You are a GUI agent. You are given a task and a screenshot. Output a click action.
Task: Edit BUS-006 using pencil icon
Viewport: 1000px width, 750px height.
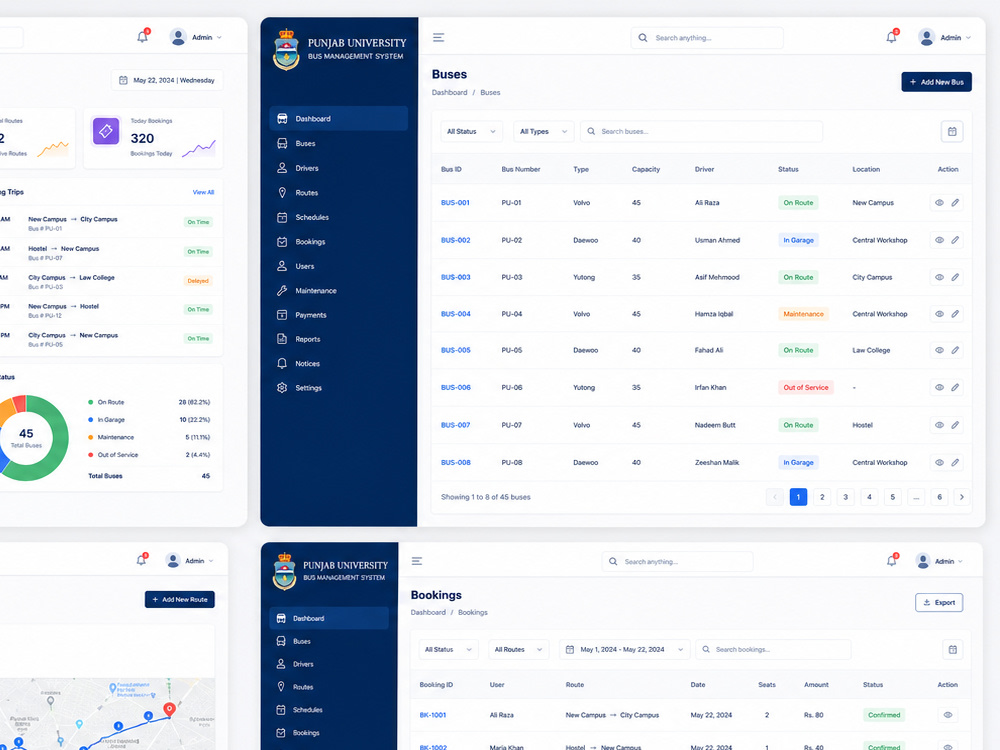click(955, 387)
